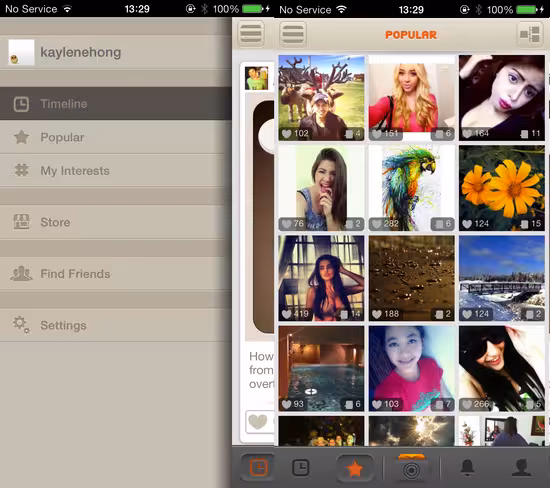Open the user avatar thumbnail in the timeline post
This screenshot has height=488, width=550.
tap(256, 78)
